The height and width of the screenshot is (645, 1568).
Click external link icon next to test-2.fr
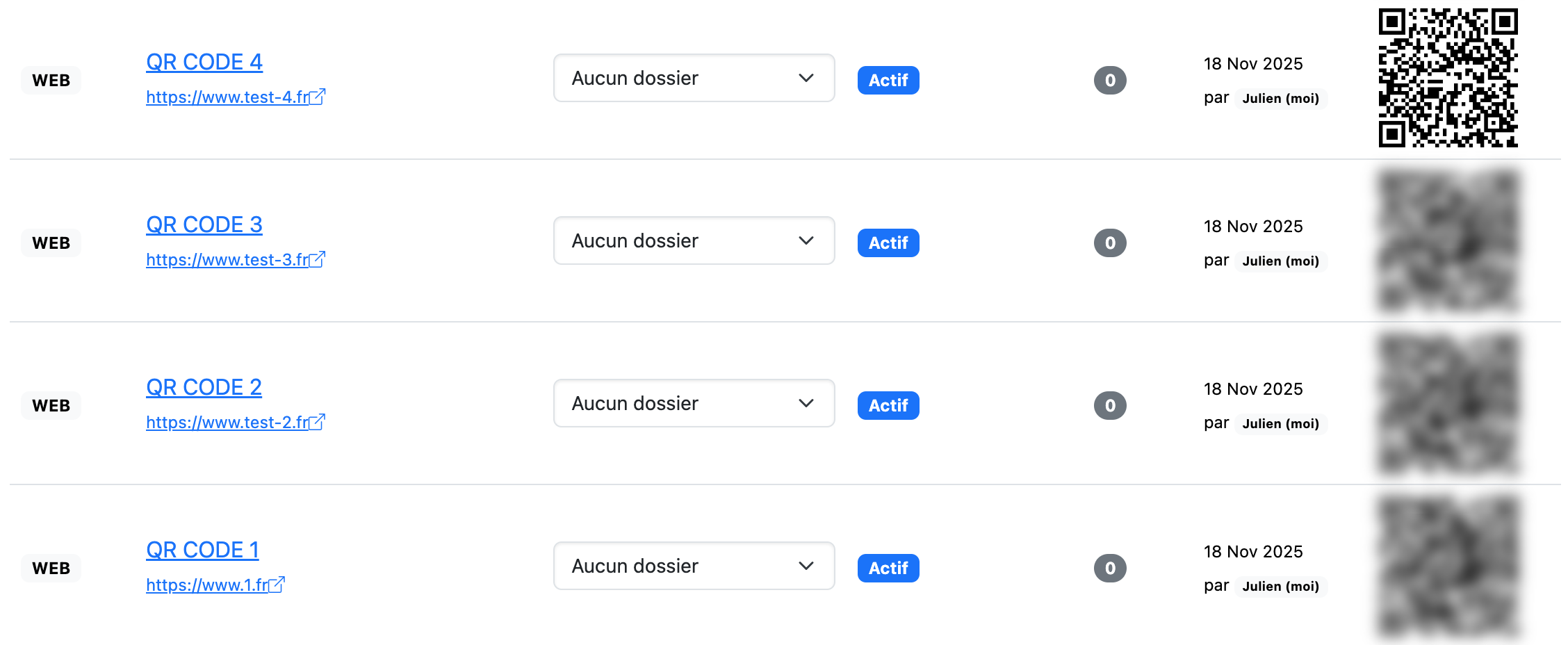click(x=318, y=422)
